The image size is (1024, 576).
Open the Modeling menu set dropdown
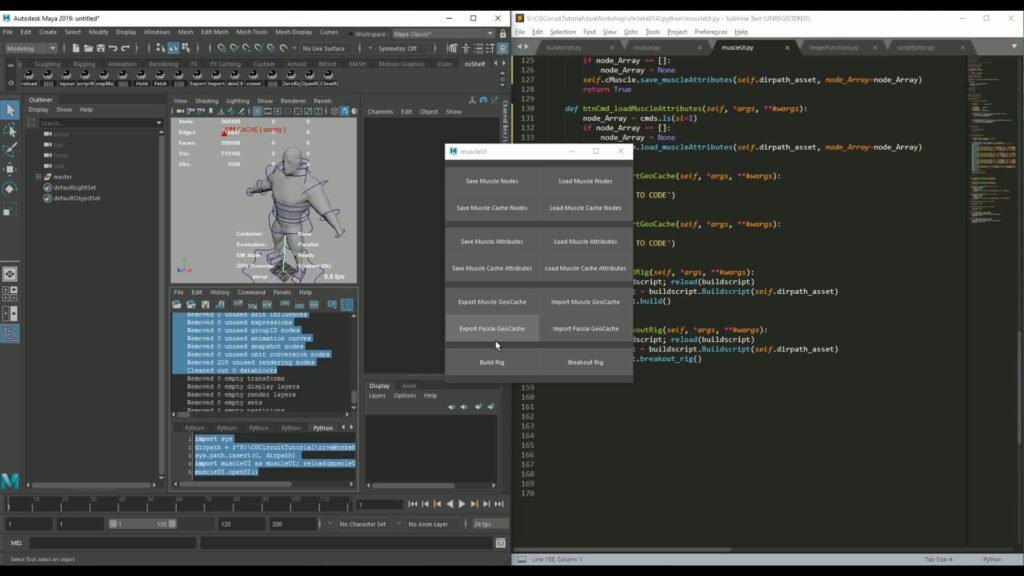point(31,48)
